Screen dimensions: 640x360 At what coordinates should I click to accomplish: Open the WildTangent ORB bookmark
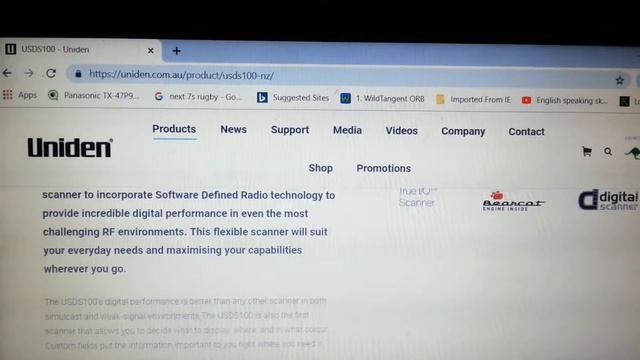coord(382,98)
